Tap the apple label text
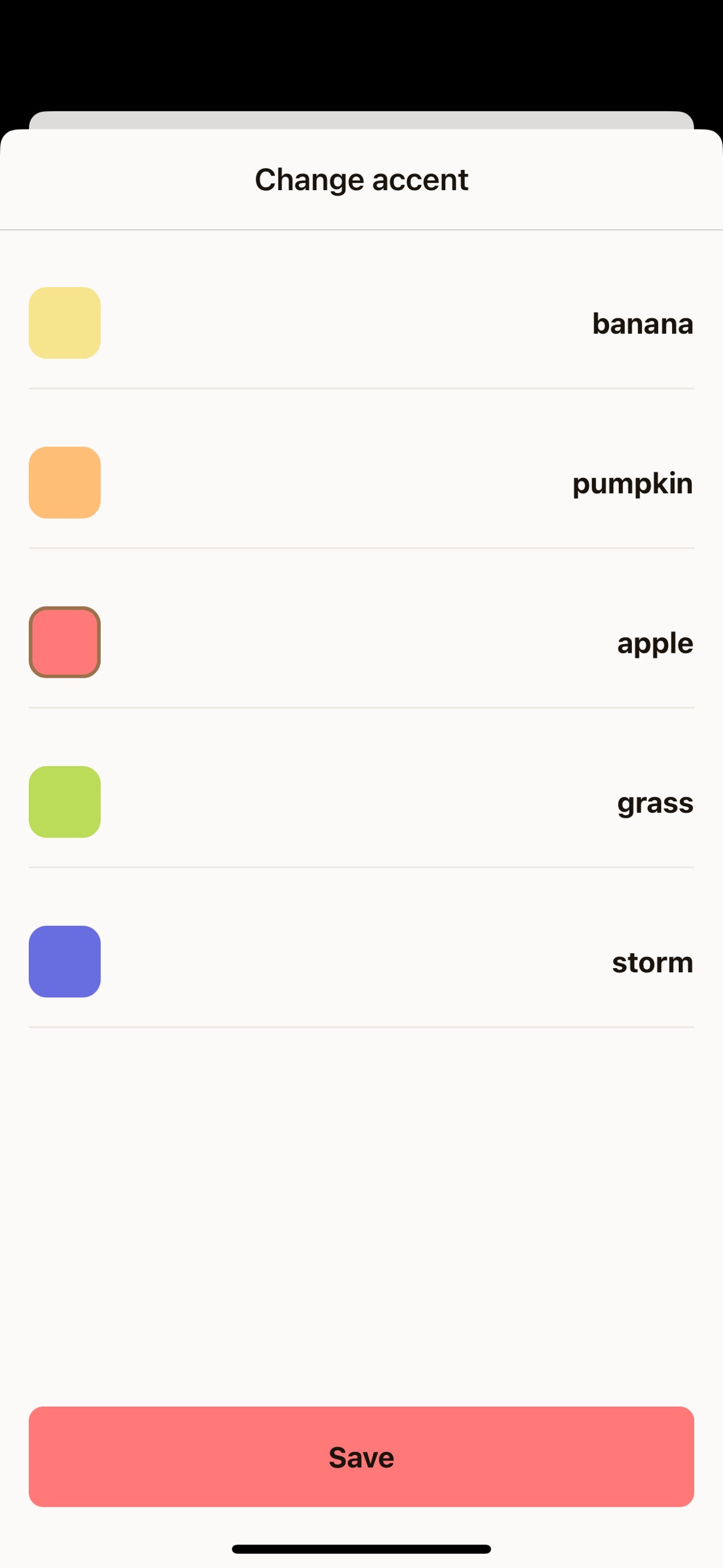This screenshot has width=723, height=1568. 654,644
